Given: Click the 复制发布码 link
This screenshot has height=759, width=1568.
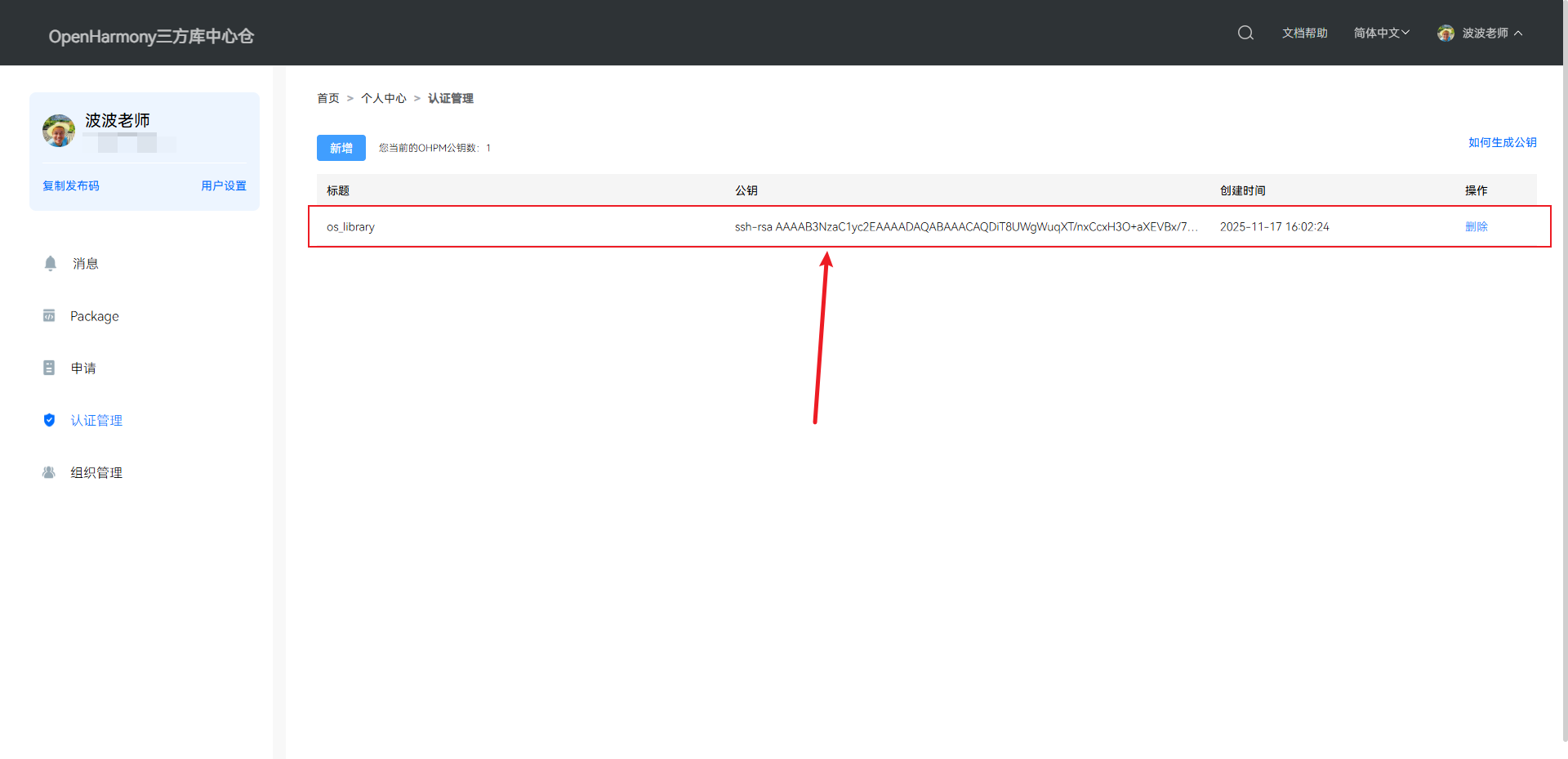Looking at the screenshot, I should click(x=71, y=185).
